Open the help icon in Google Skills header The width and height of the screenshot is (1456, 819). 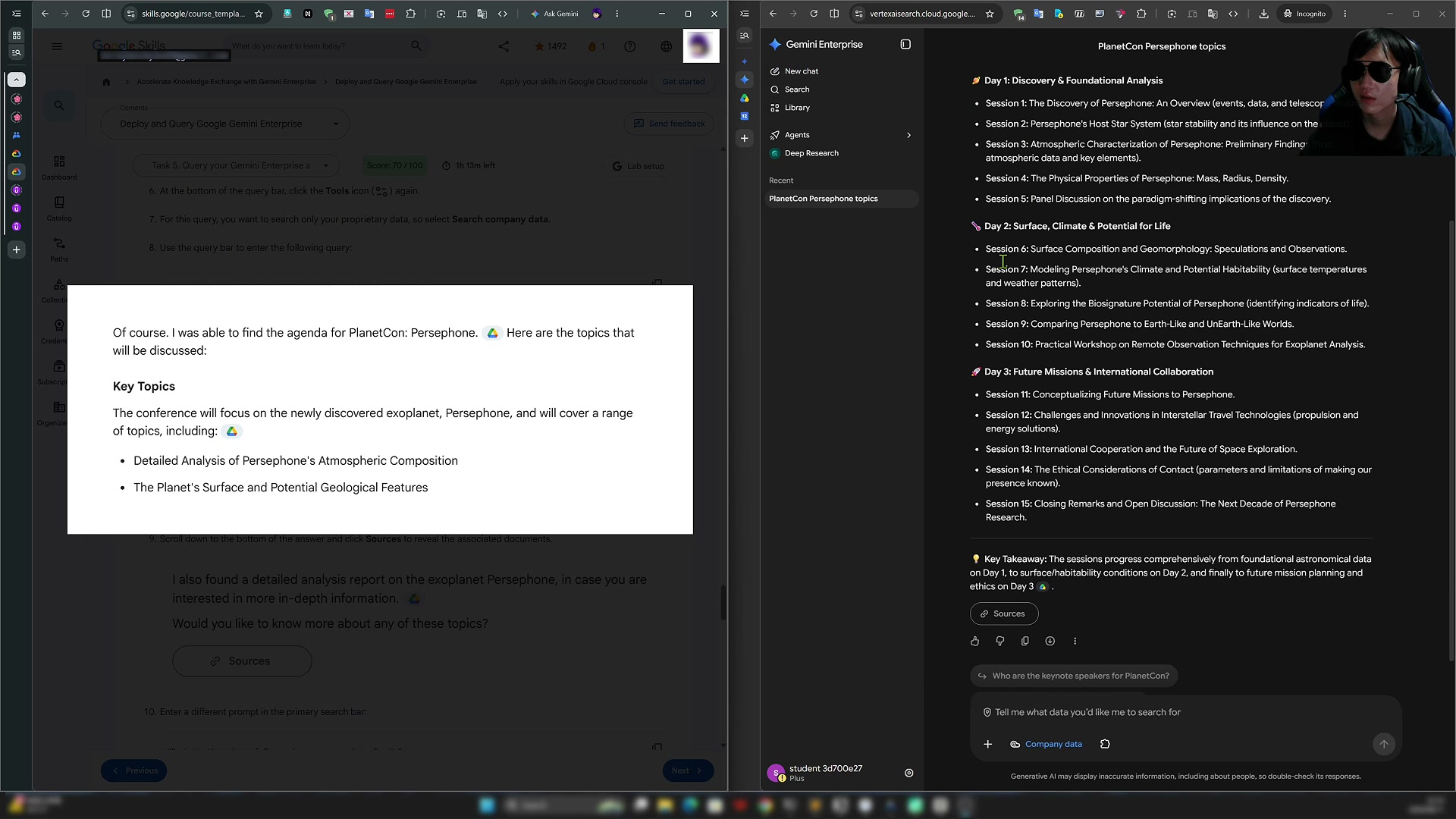click(x=629, y=46)
